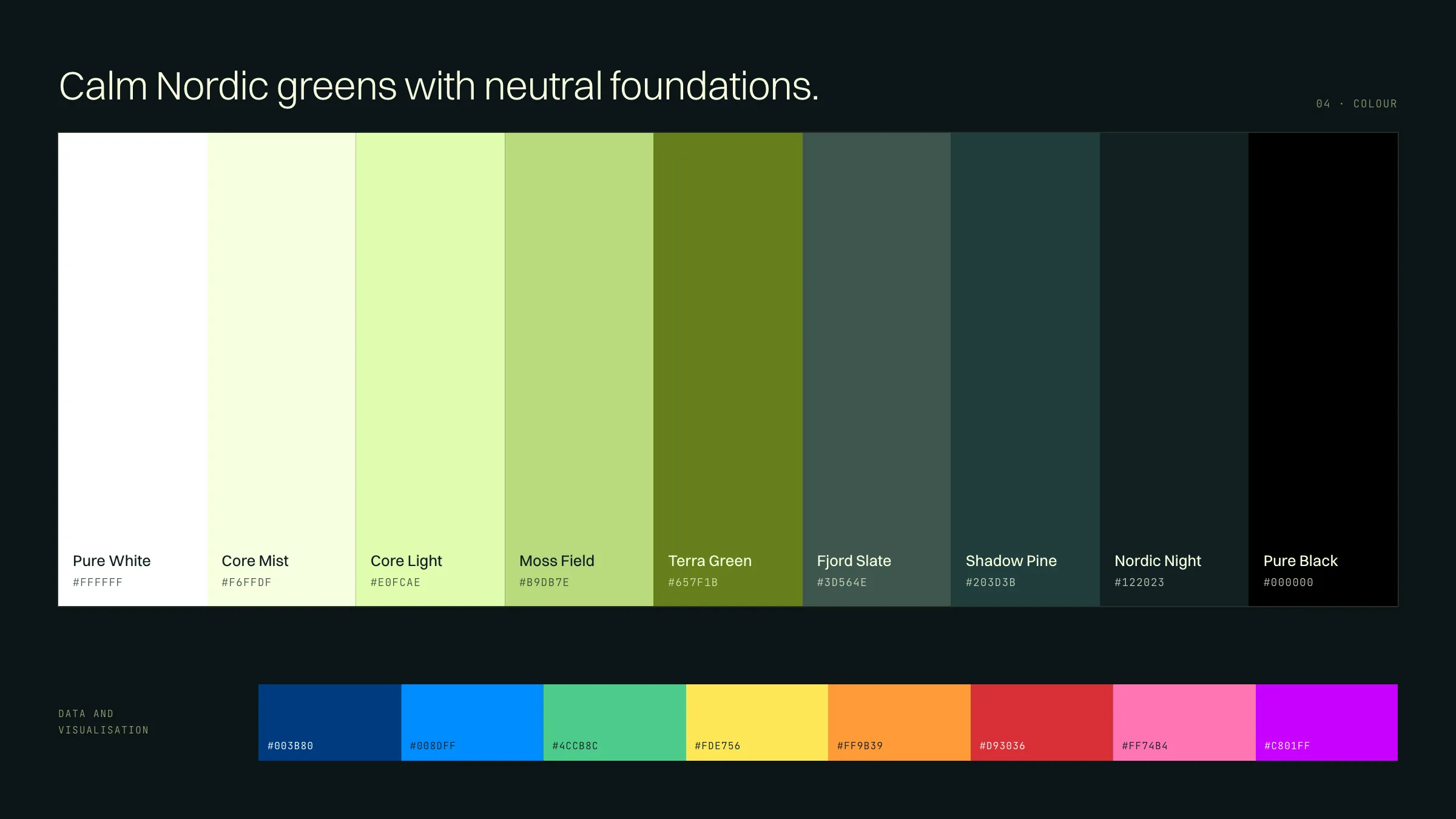The width and height of the screenshot is (1456, 819).
Task: Click the 'Fjord Slate' label text
Action: pyautogui.click(x=854, y=562)
